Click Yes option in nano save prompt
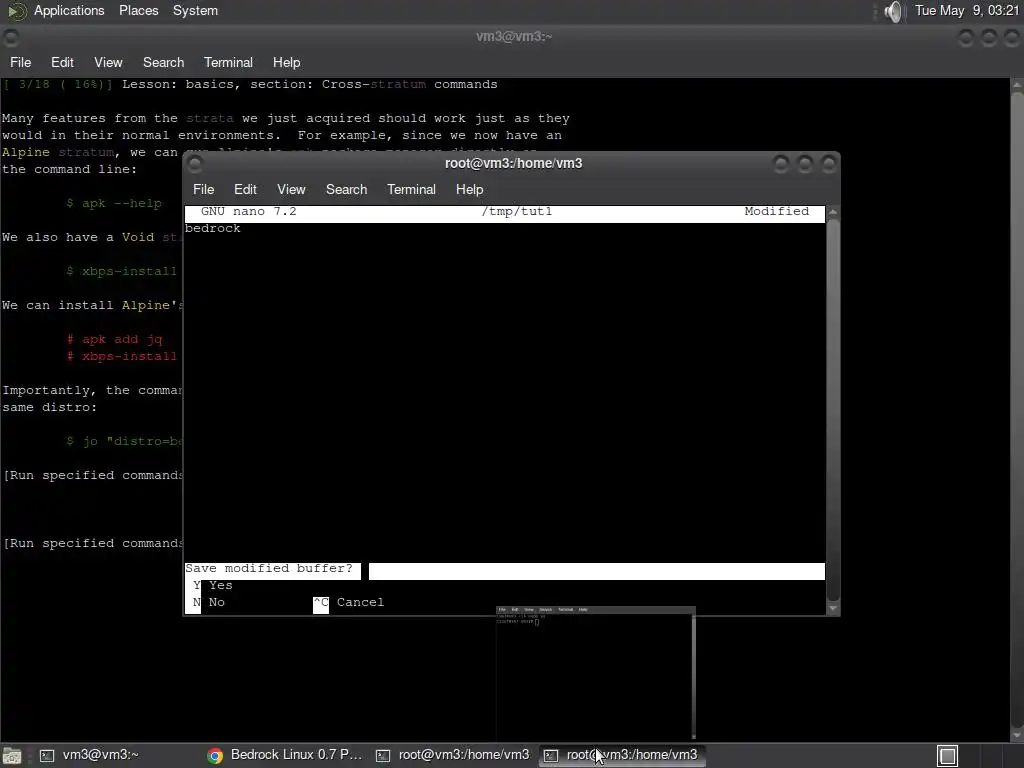The image size is (1024, 768). [213, 585]
